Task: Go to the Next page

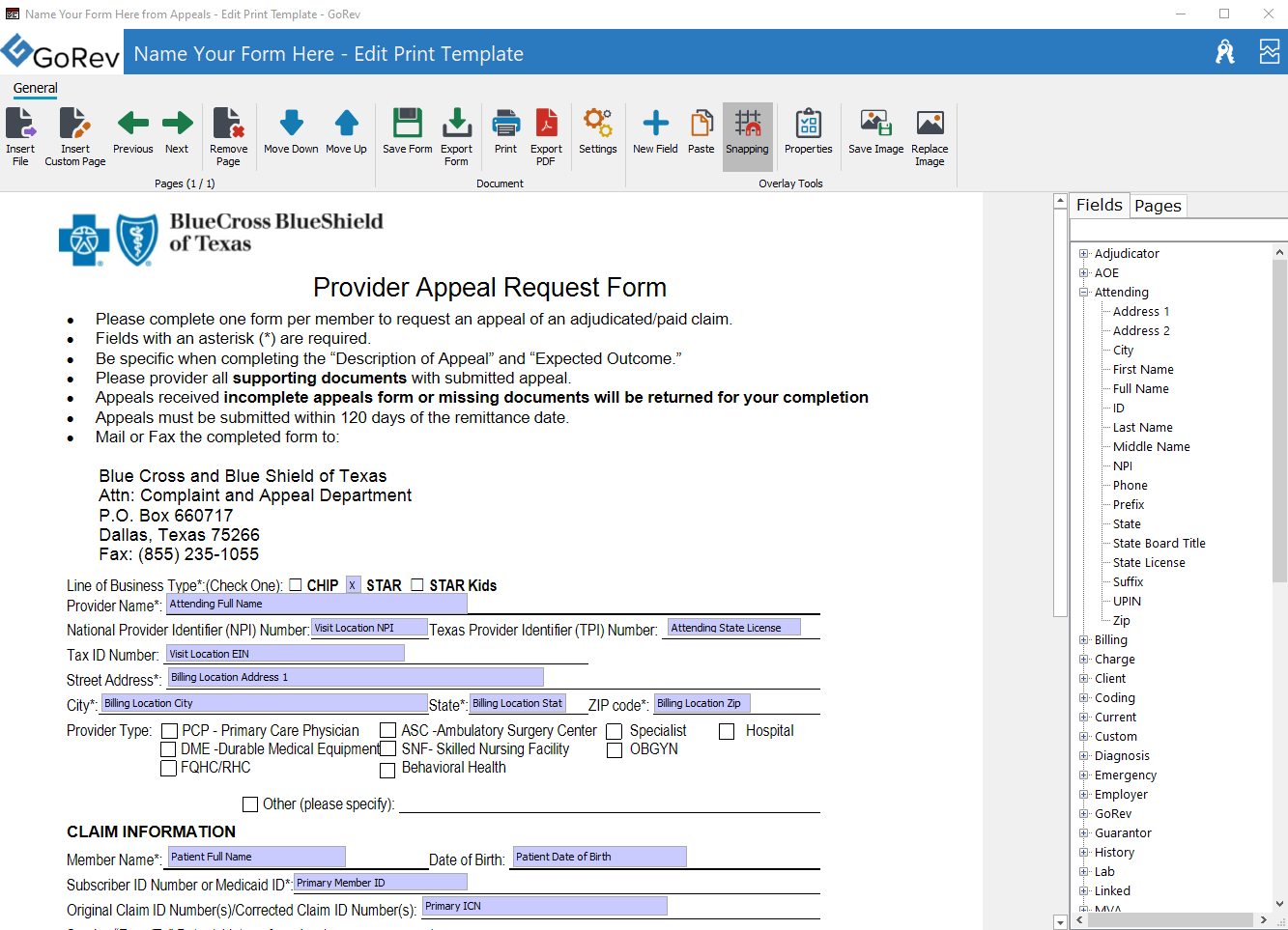Action: pos(177,130)
